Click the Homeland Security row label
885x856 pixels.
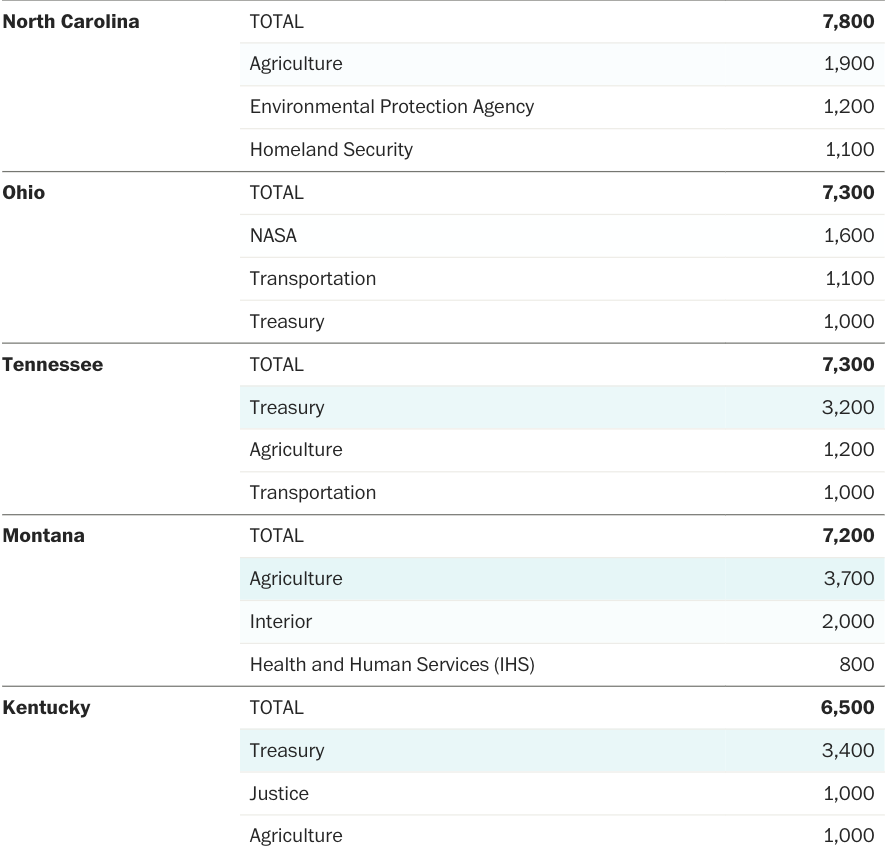click(331, 150)
